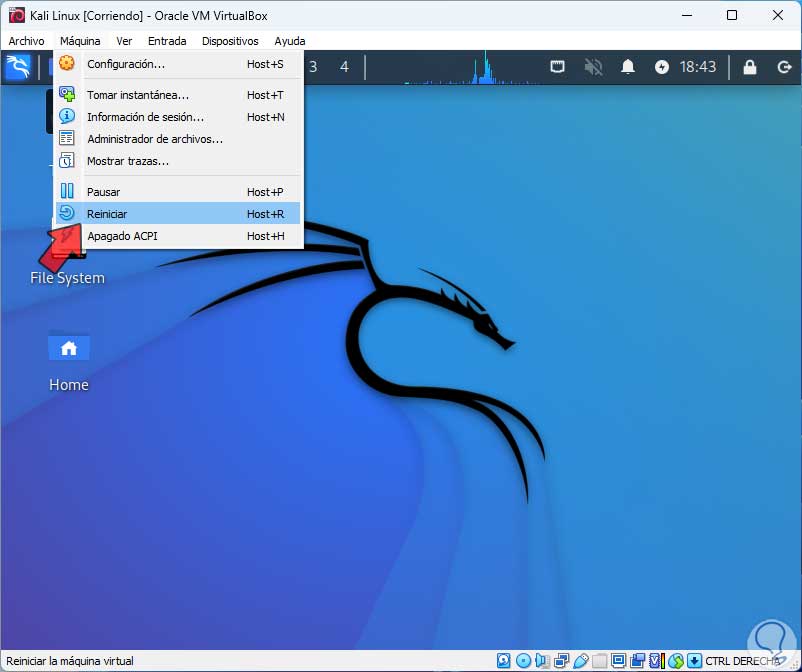The image size is (802, 672).
Task: Minimize the VirtualBox window
Action: coord(687,15)
